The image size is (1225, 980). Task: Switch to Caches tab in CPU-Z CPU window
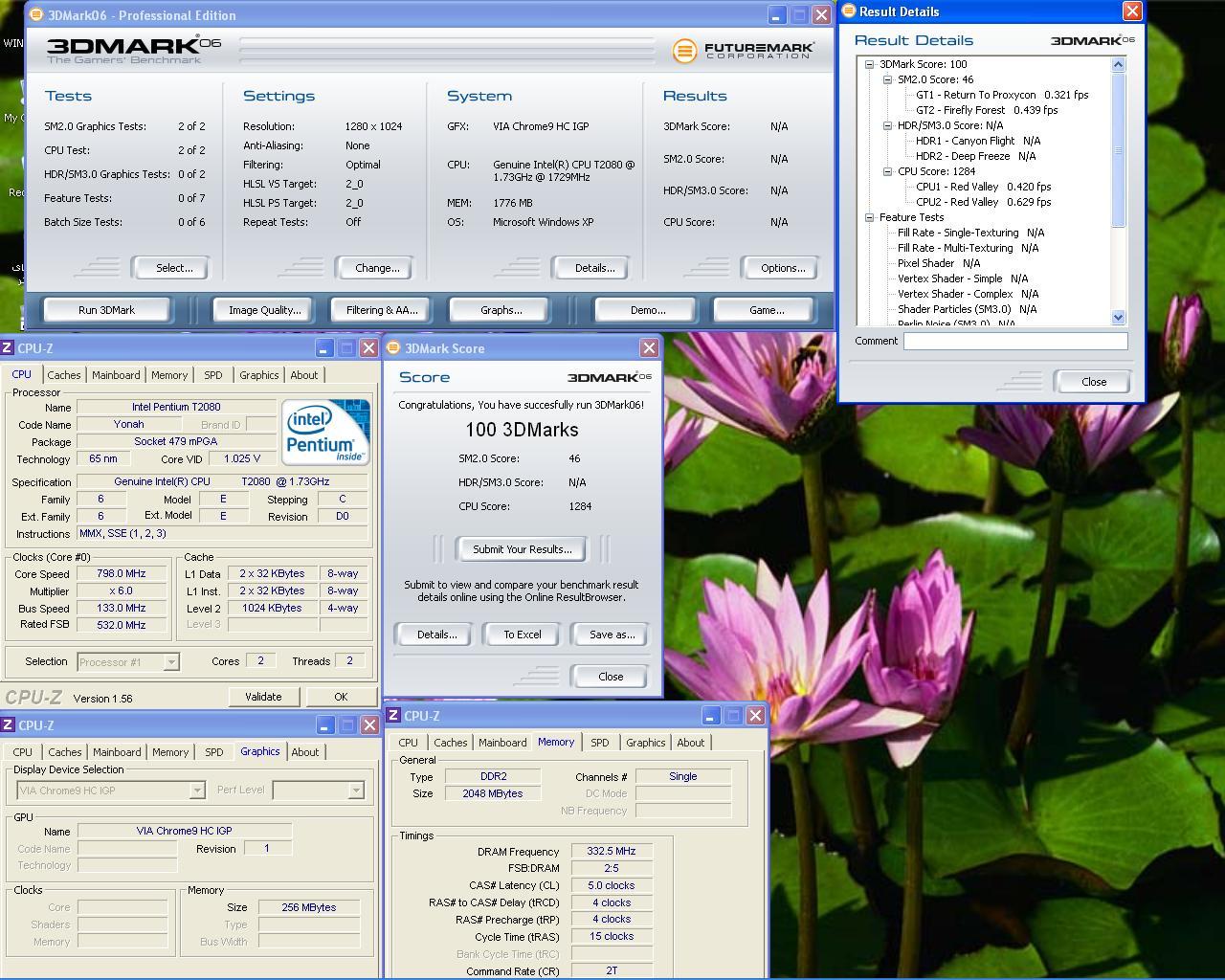point(64,375)
